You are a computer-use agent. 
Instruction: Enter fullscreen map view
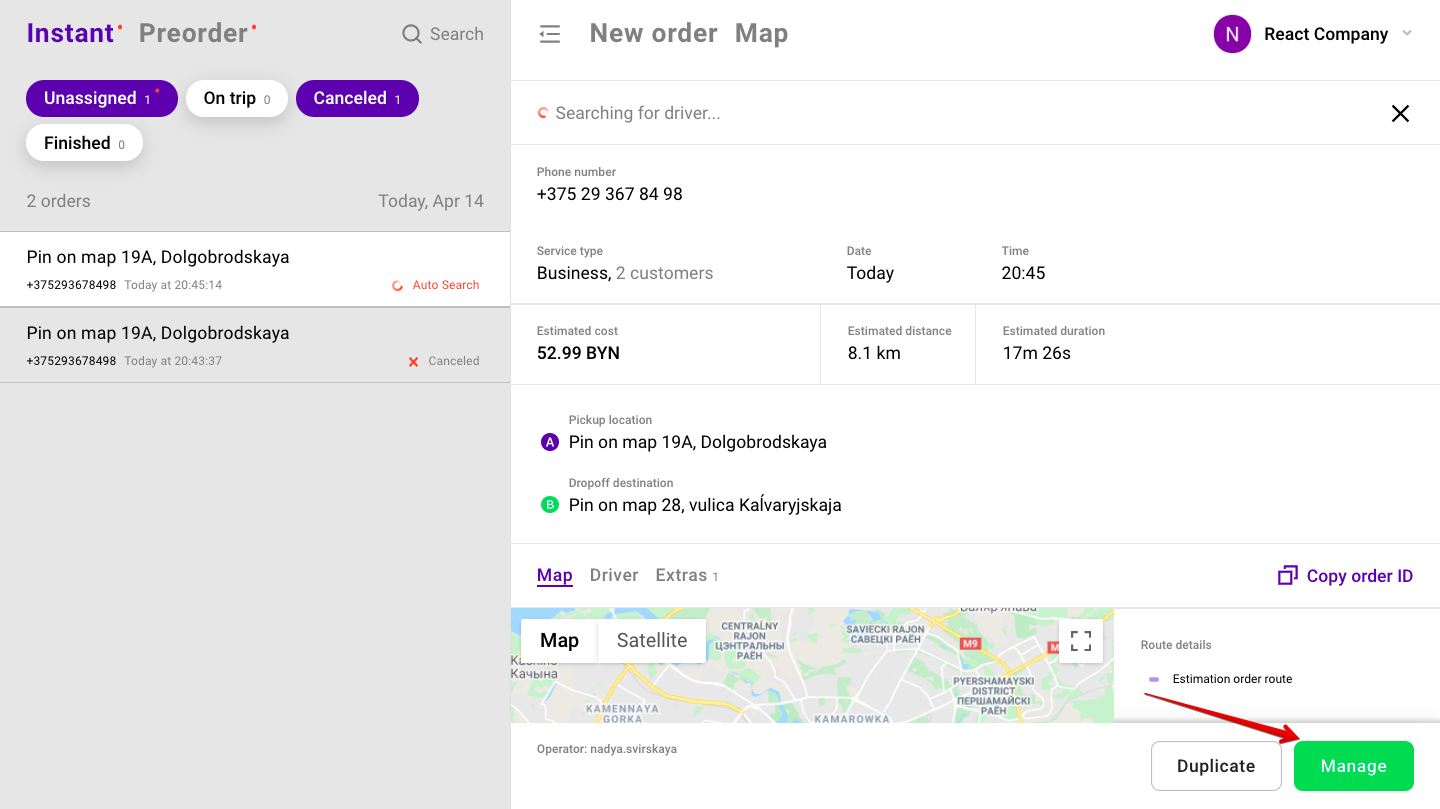1081,641
